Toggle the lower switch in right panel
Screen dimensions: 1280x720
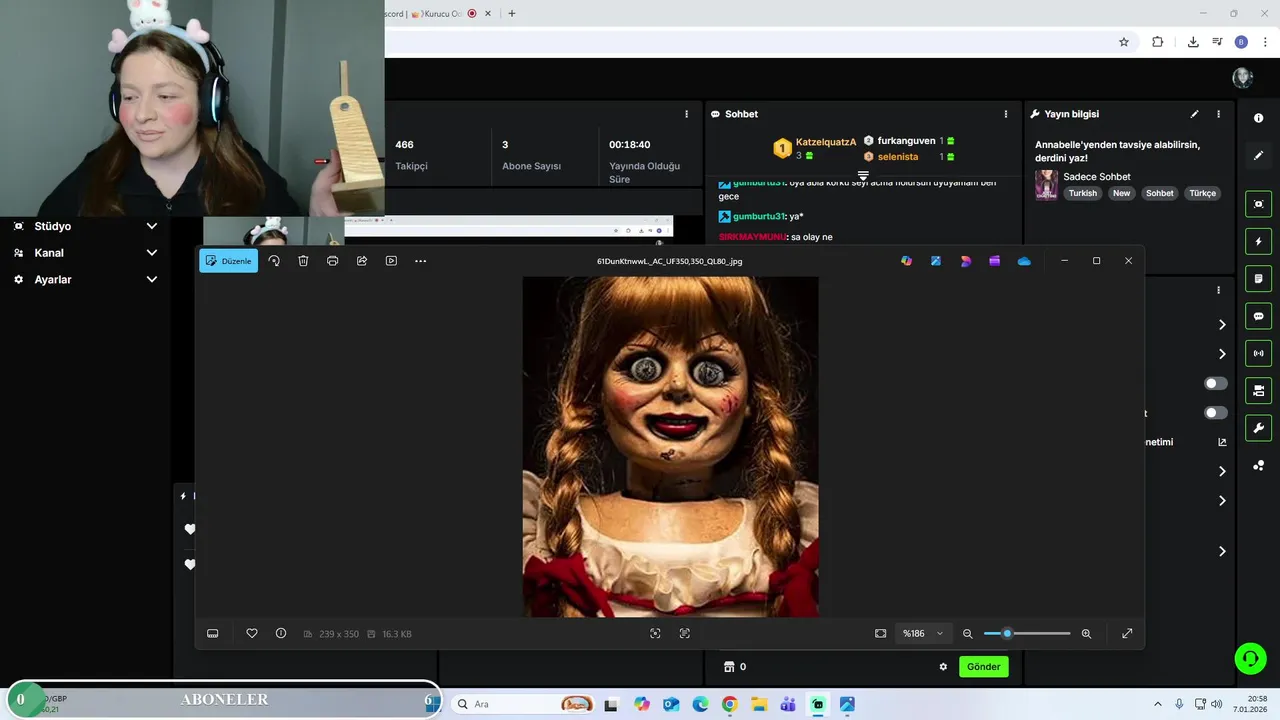pyautogui.click(x=1216, y=413)
